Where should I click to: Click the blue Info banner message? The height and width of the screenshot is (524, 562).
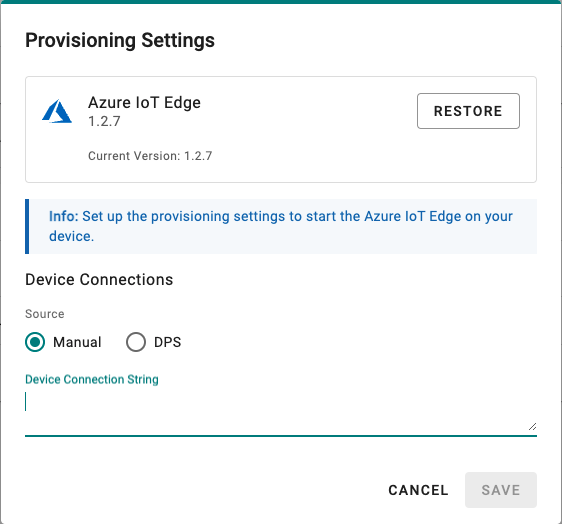tap(281, 226)
